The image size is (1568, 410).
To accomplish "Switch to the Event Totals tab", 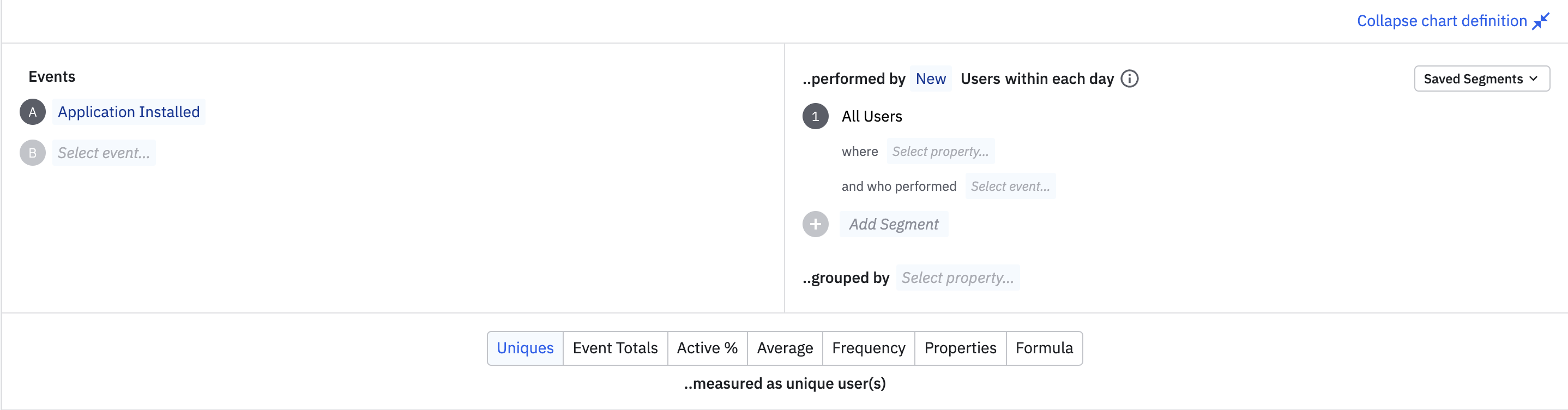I will [615, 348].
